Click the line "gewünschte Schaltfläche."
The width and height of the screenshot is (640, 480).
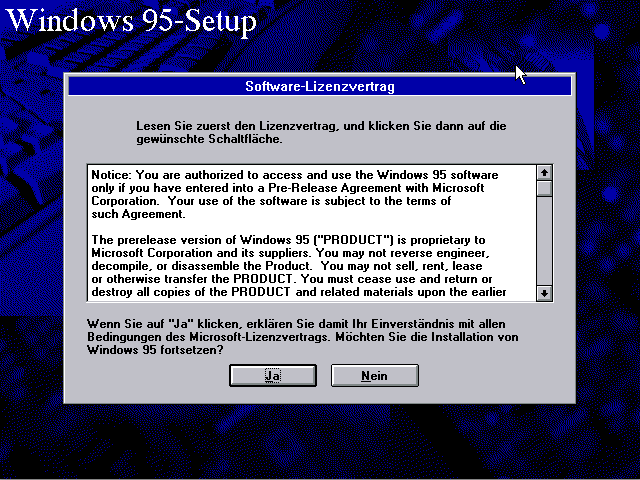[x=209, y=139]
